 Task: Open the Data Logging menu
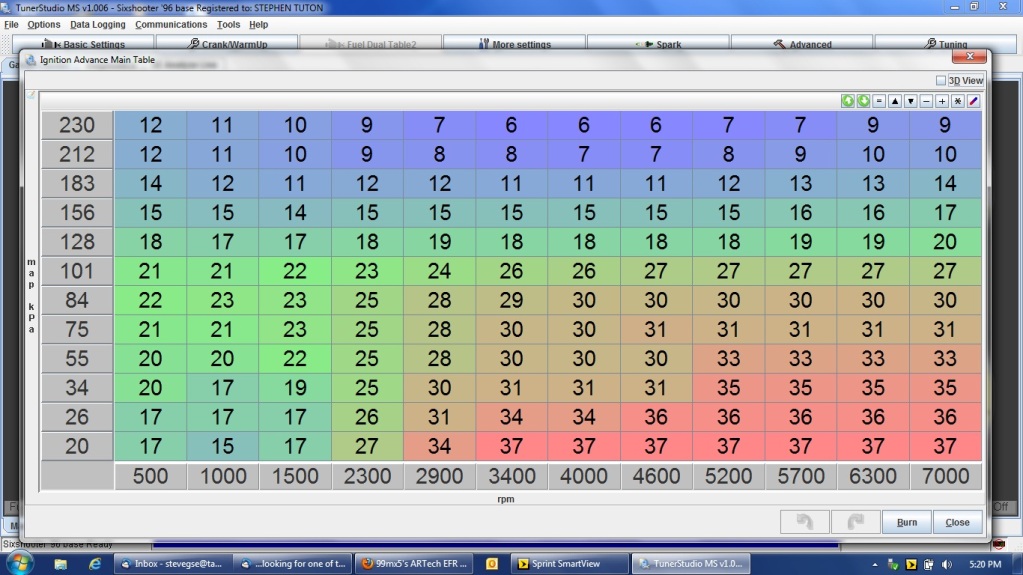click(x=97, y=24)
